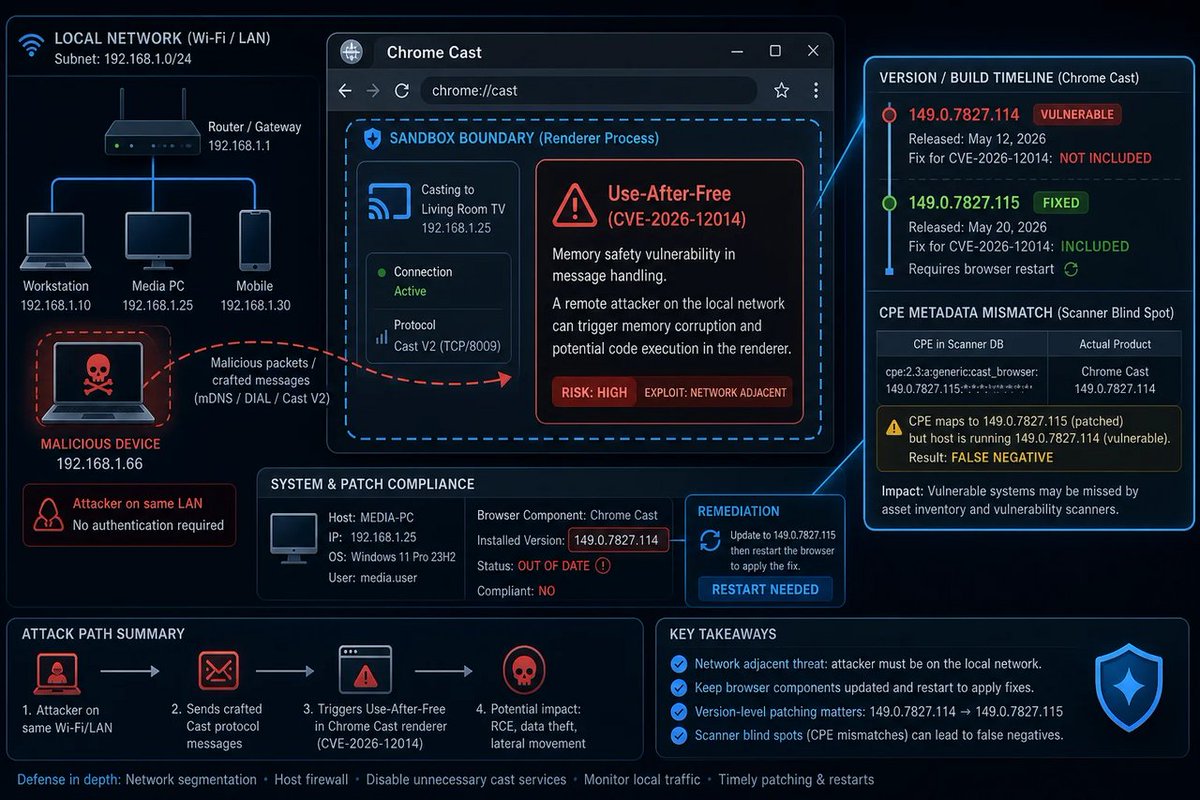
Task: Select the Media PC monitor icon
Action: point(157,238)
